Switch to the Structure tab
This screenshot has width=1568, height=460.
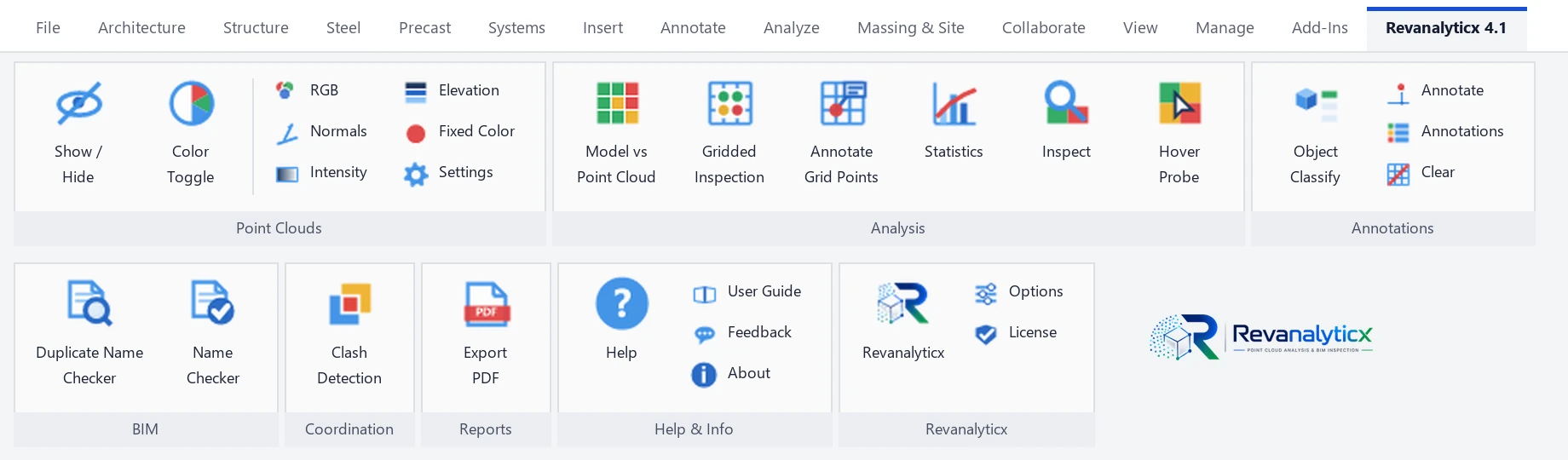click(256, 28)
